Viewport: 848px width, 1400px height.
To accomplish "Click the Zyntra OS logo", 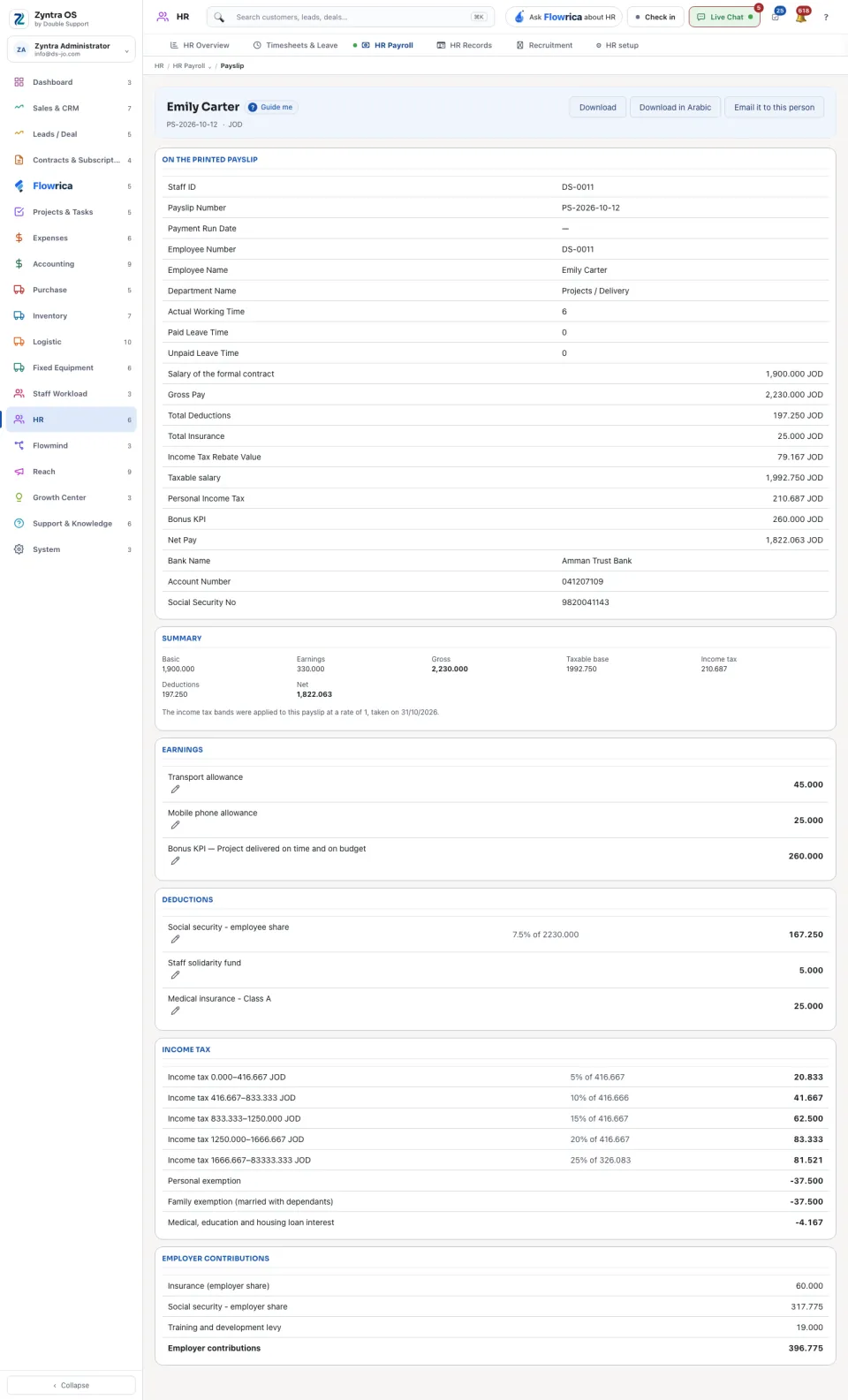I will click(19, 19).
